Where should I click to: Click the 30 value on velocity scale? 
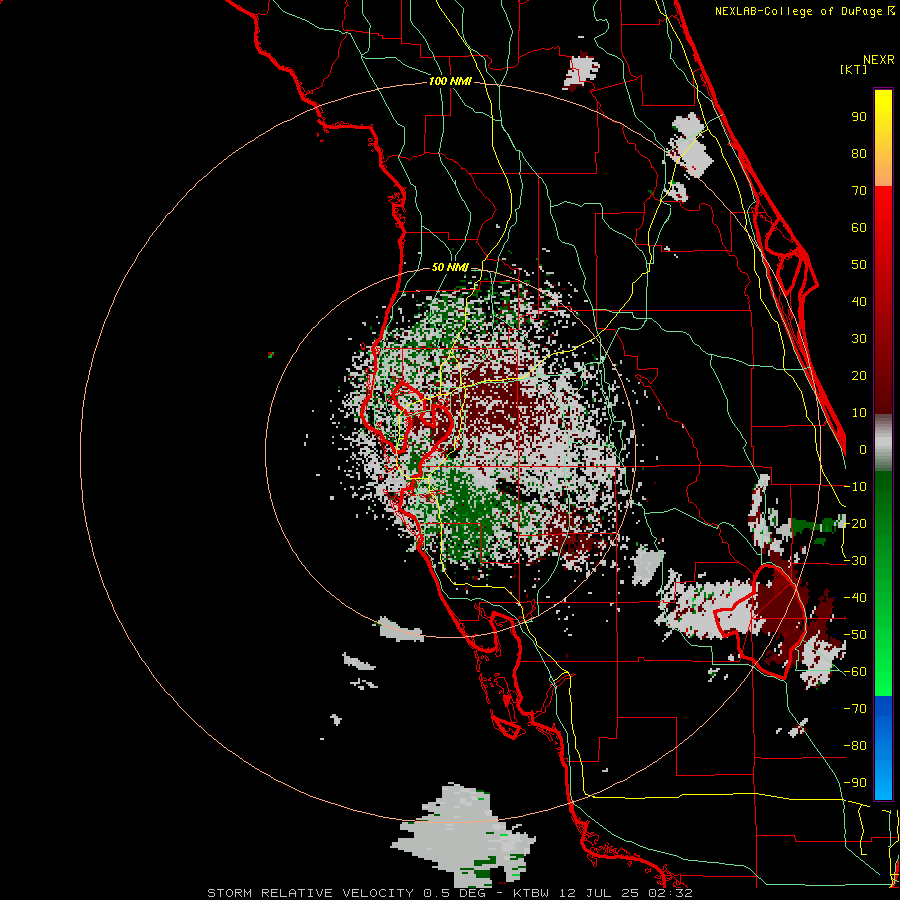859,339
